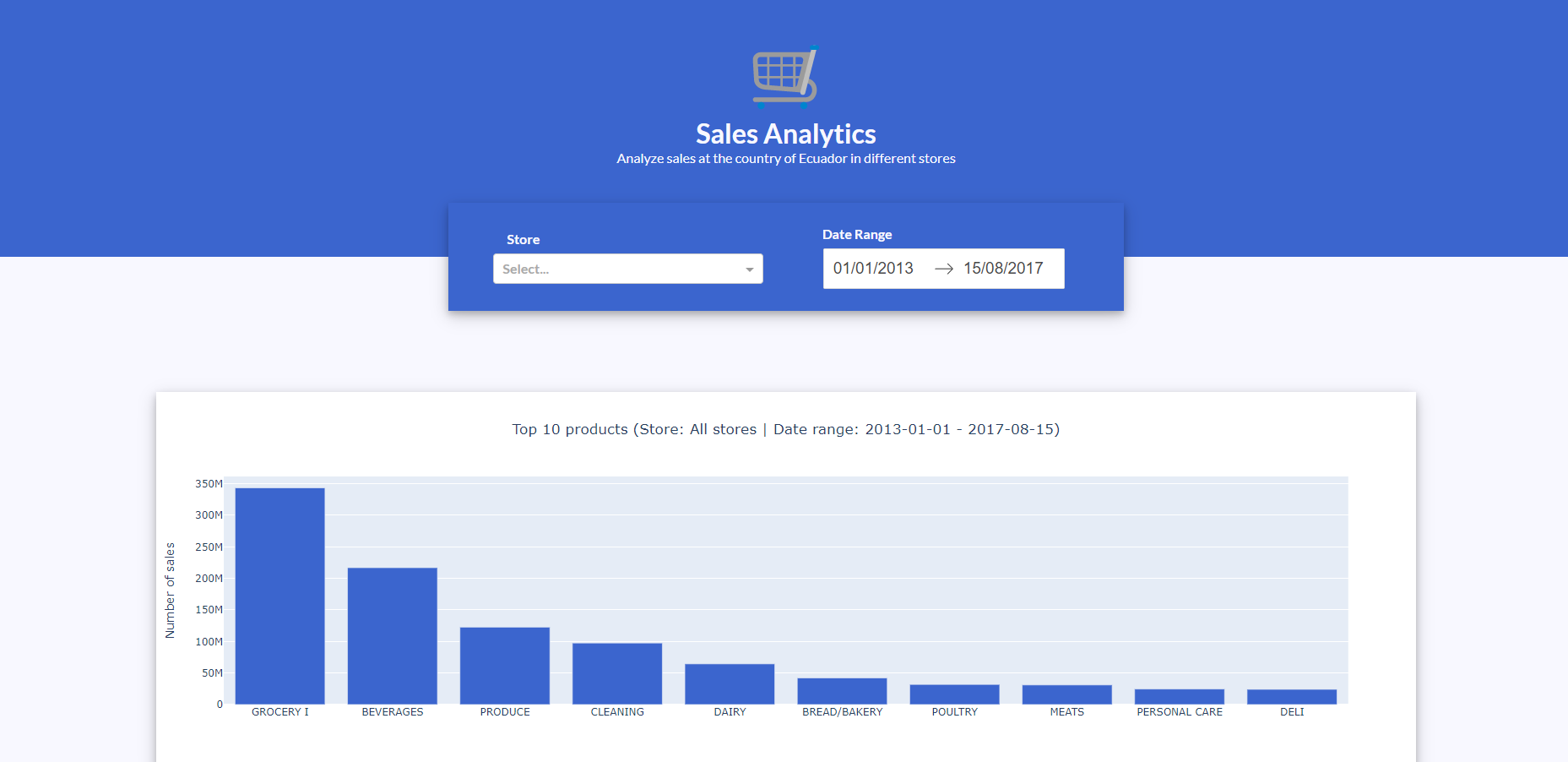Click the BREAD/BAKERY bar
This screenshot has width=1568, height=762.
[x=842, y=690]
